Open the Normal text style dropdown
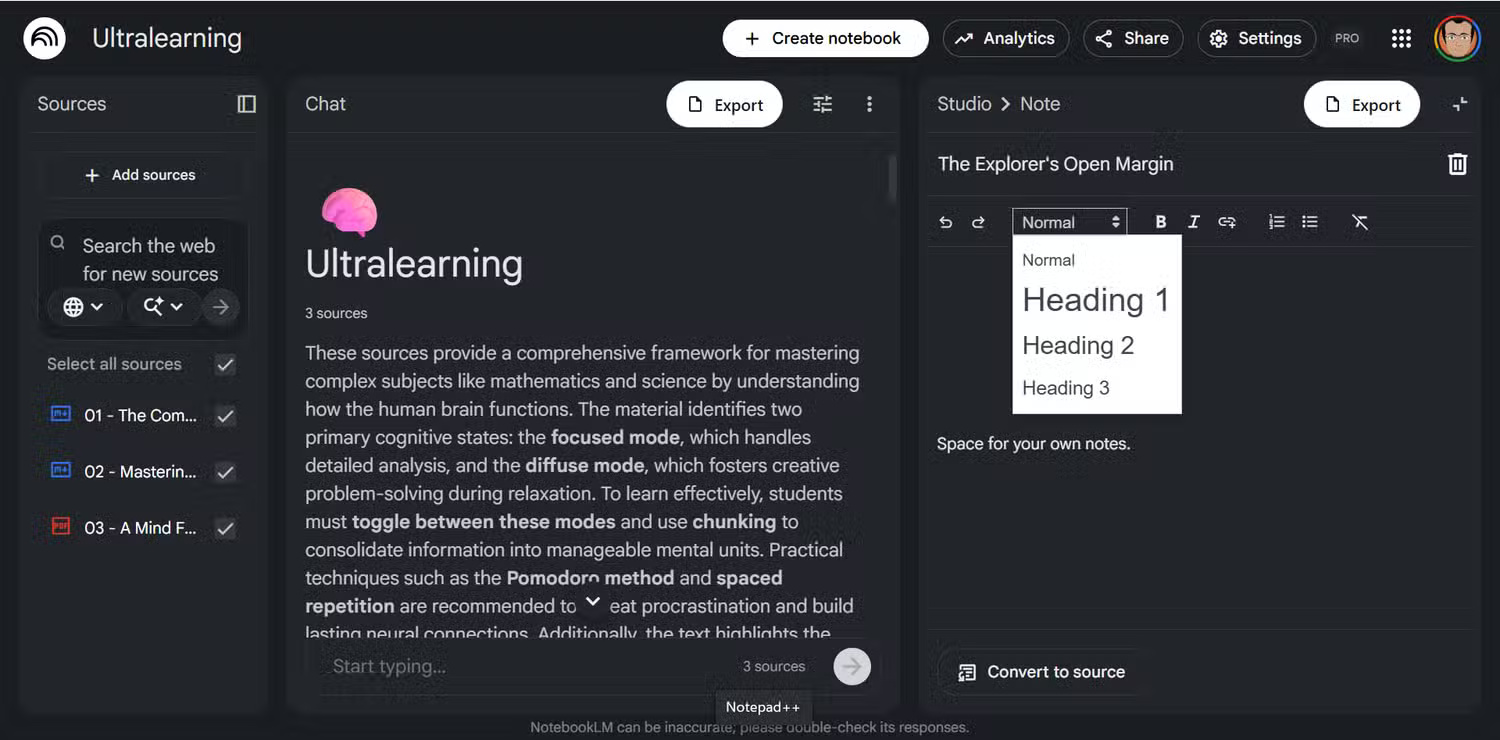The height and width of the screenshot is (740, 1500). coord(1069,222)
